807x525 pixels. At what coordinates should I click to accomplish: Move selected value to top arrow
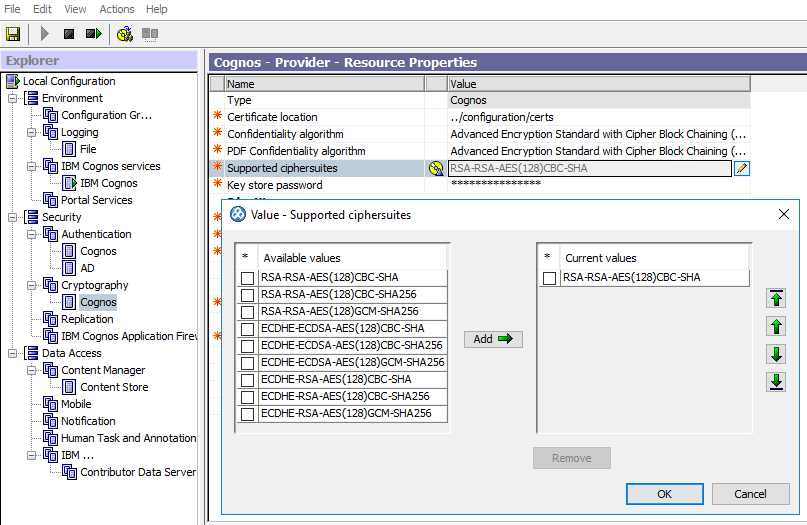[x=776, y=299]
